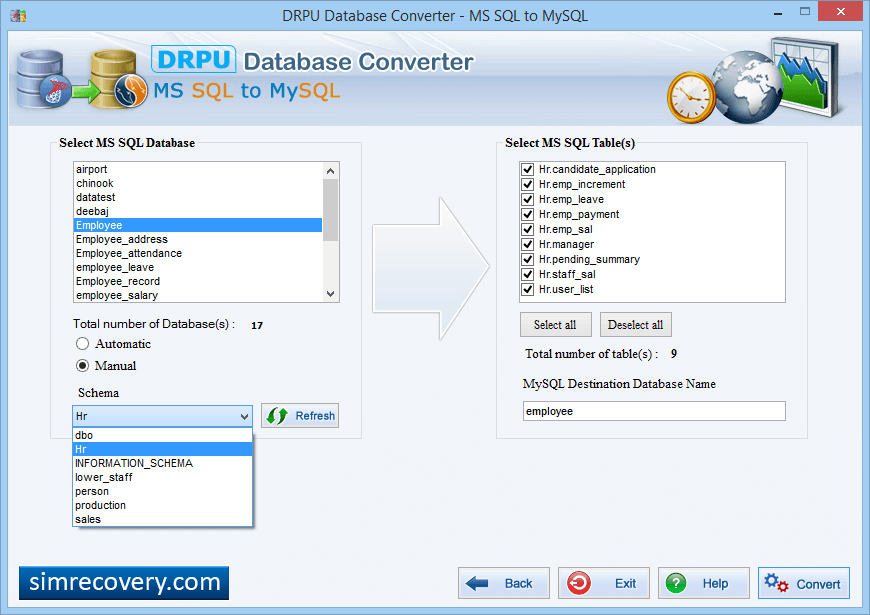870x615 pixels.
Task: Click MySQL destination database name field
Action: click(x=654, y=411)
